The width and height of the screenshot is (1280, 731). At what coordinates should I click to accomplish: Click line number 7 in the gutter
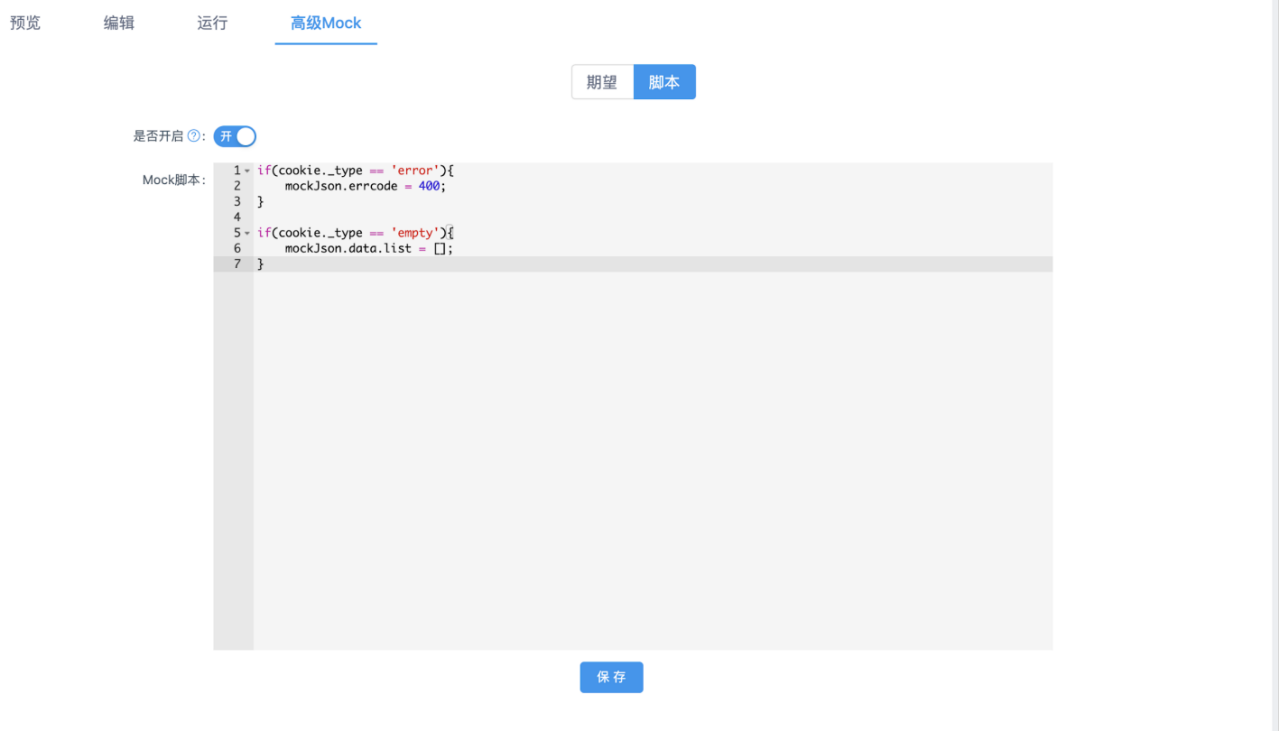[237, 264]
